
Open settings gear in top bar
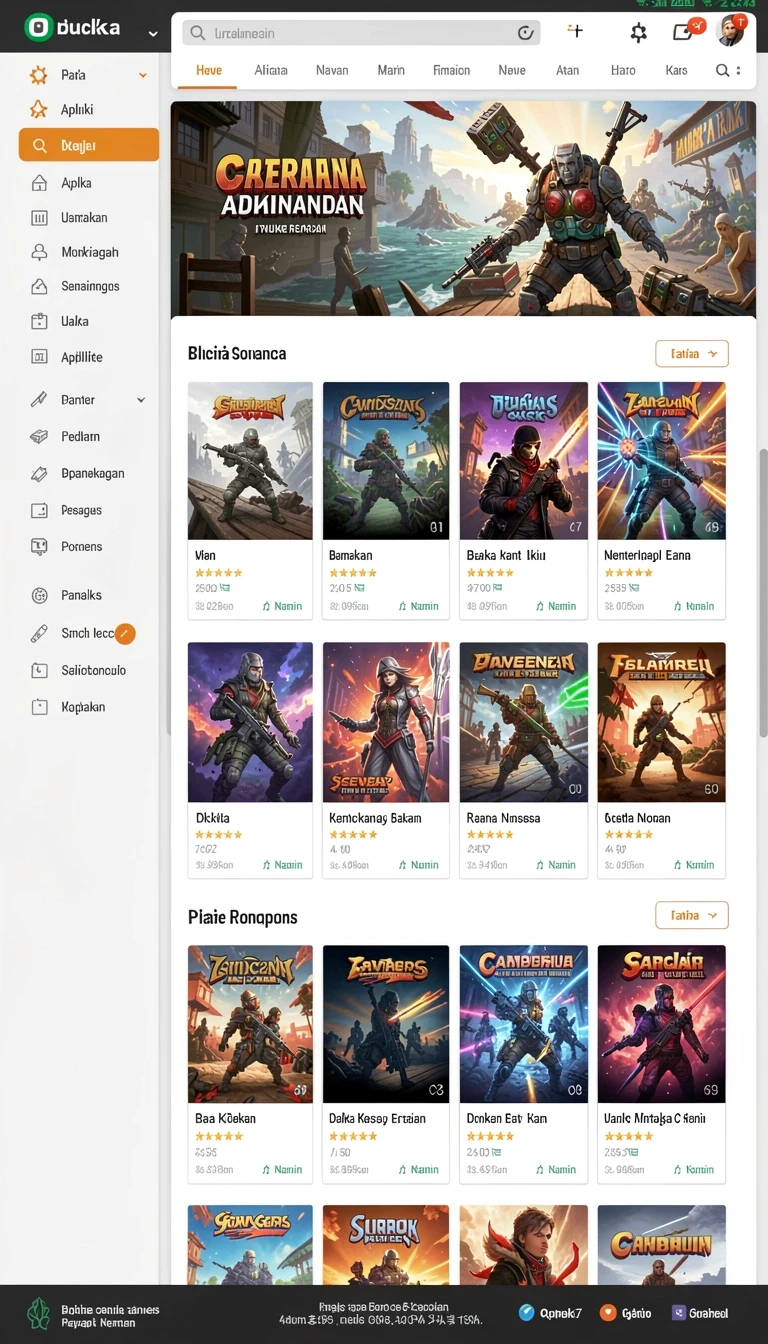coord(638,33)
